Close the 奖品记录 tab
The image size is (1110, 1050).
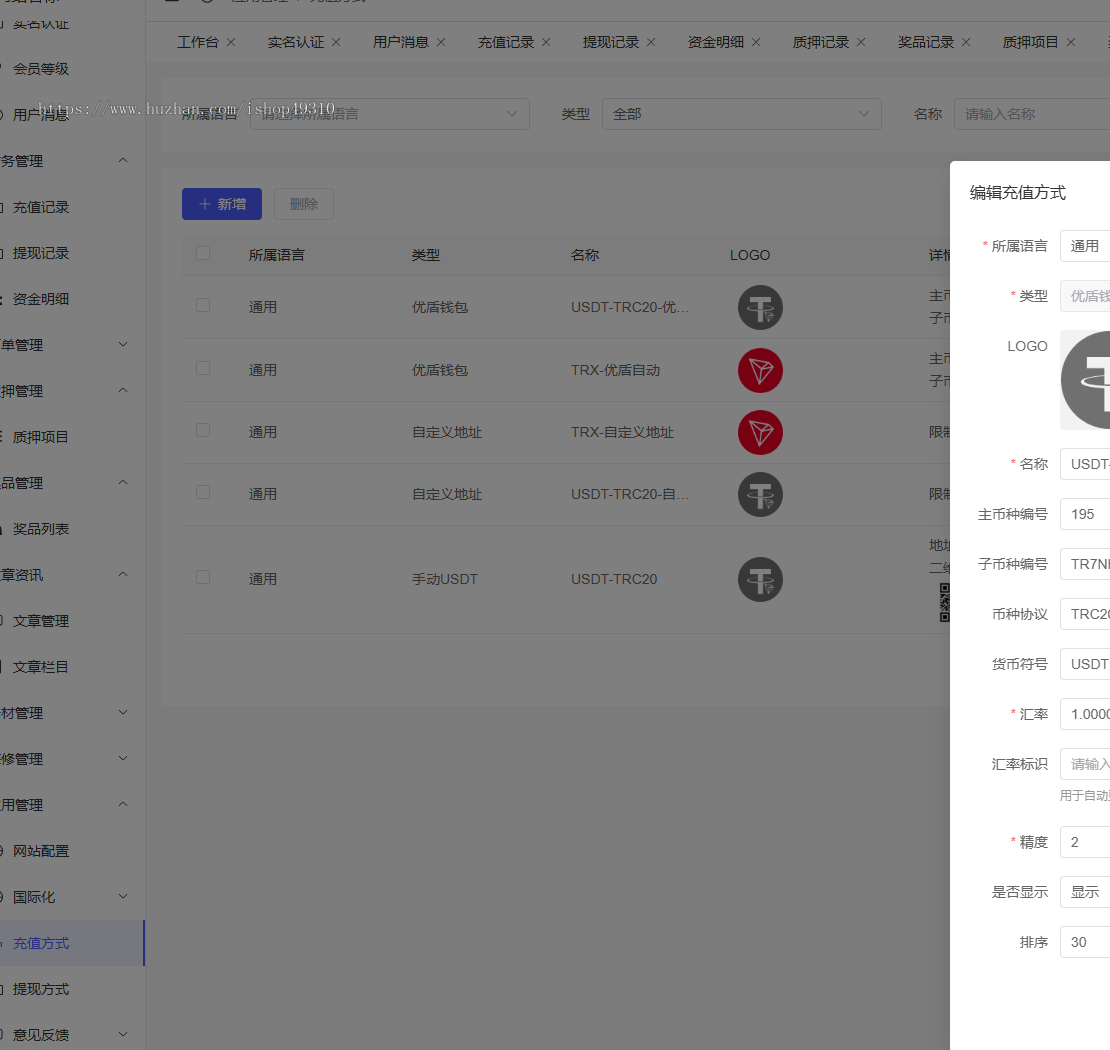[966, 42]
